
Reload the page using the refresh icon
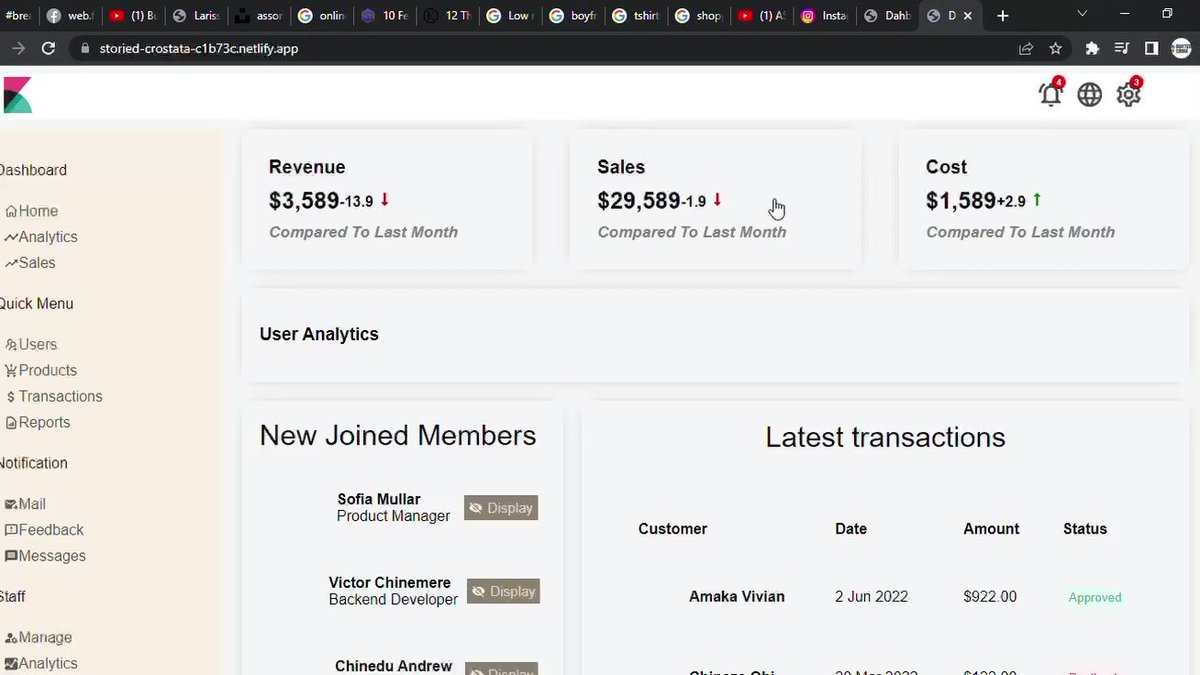coord(48,48)
